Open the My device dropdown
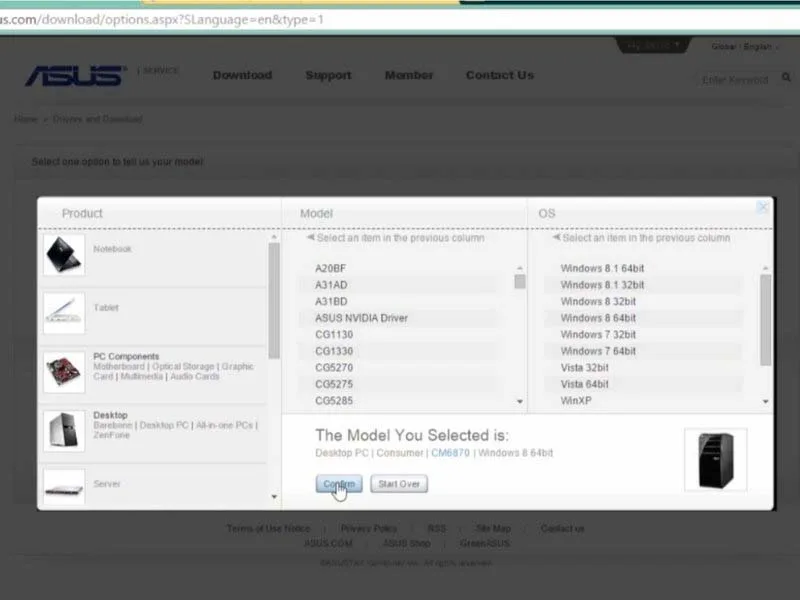Screen dimensions: 800x600 point(653,45)
